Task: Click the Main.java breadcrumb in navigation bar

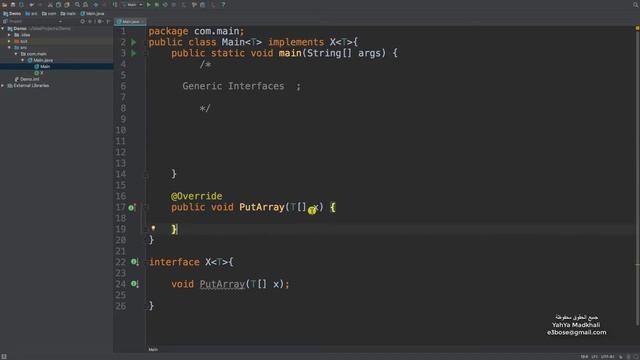Action: coord(92,13)
